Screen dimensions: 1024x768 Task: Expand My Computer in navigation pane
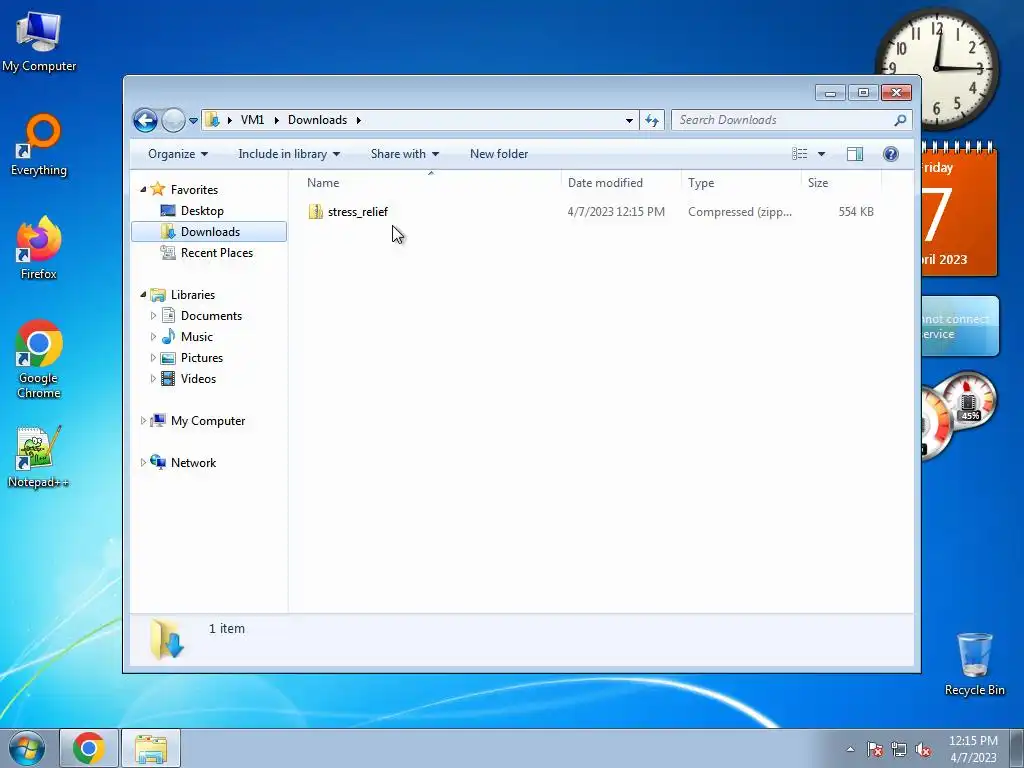pos(143,421)
